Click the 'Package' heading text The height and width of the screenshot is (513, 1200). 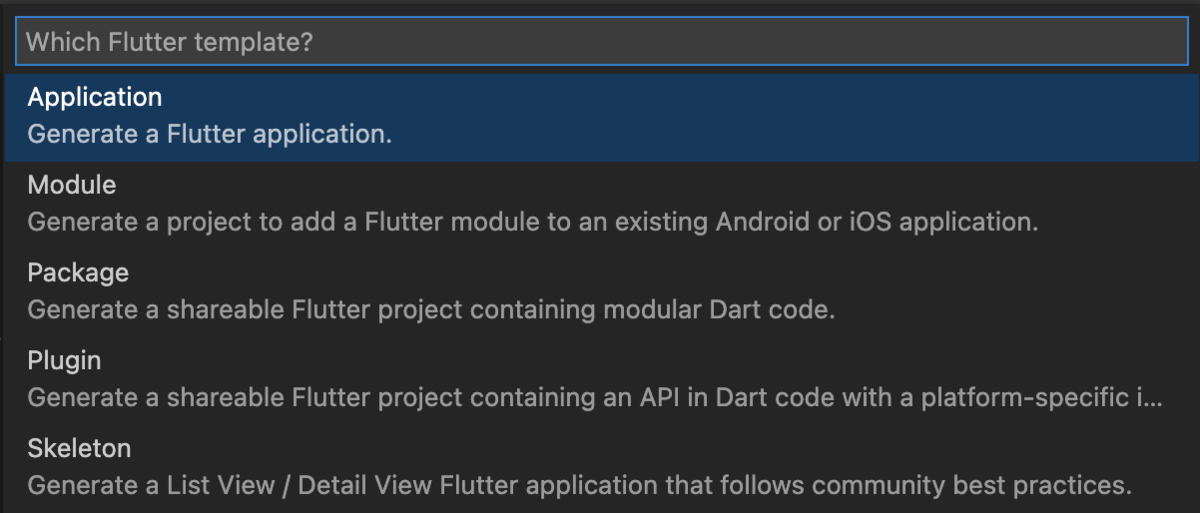coord(78,273)
